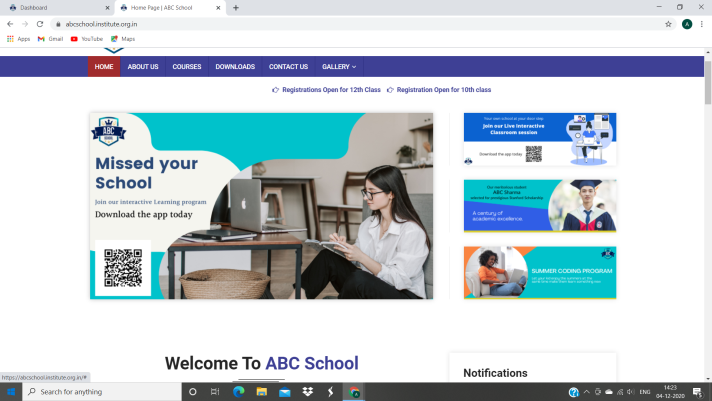Screen dimensions: 712x401
Task: Open the YouTube bookmark
Action: tap(87, 39)
